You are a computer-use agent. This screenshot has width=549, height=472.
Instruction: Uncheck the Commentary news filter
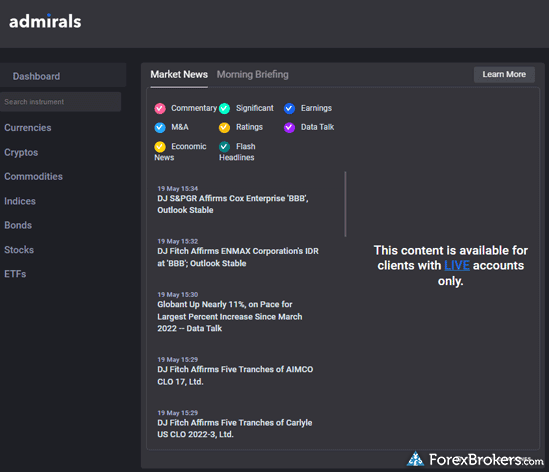[x=160, y=109]
